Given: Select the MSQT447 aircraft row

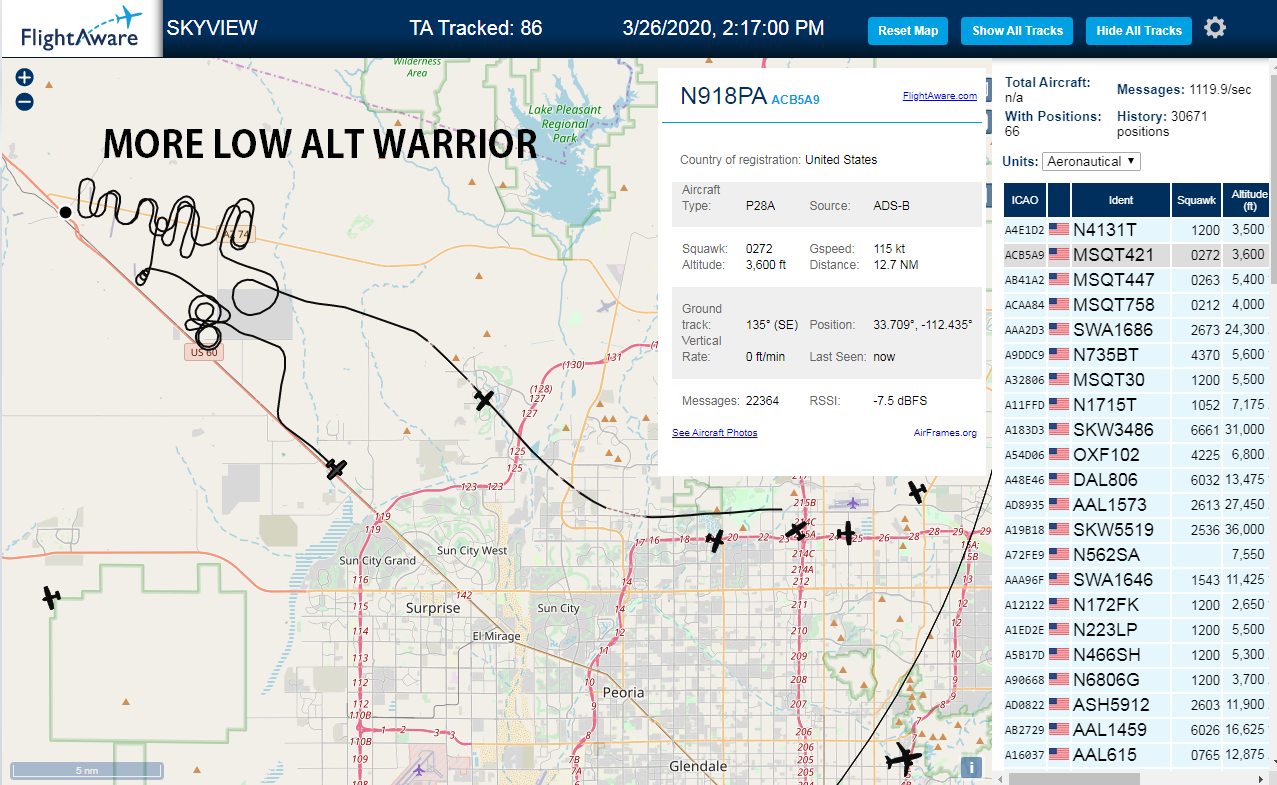Looking at the screenshot, I should [x=1137, y=280].
